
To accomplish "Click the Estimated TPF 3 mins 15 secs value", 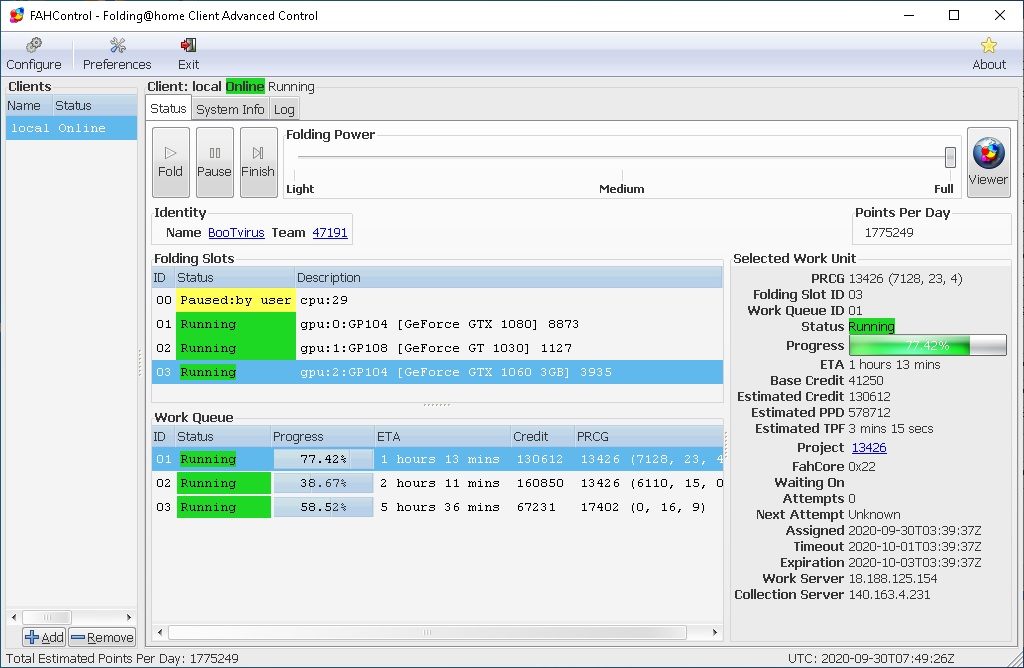I will (890, 429).
